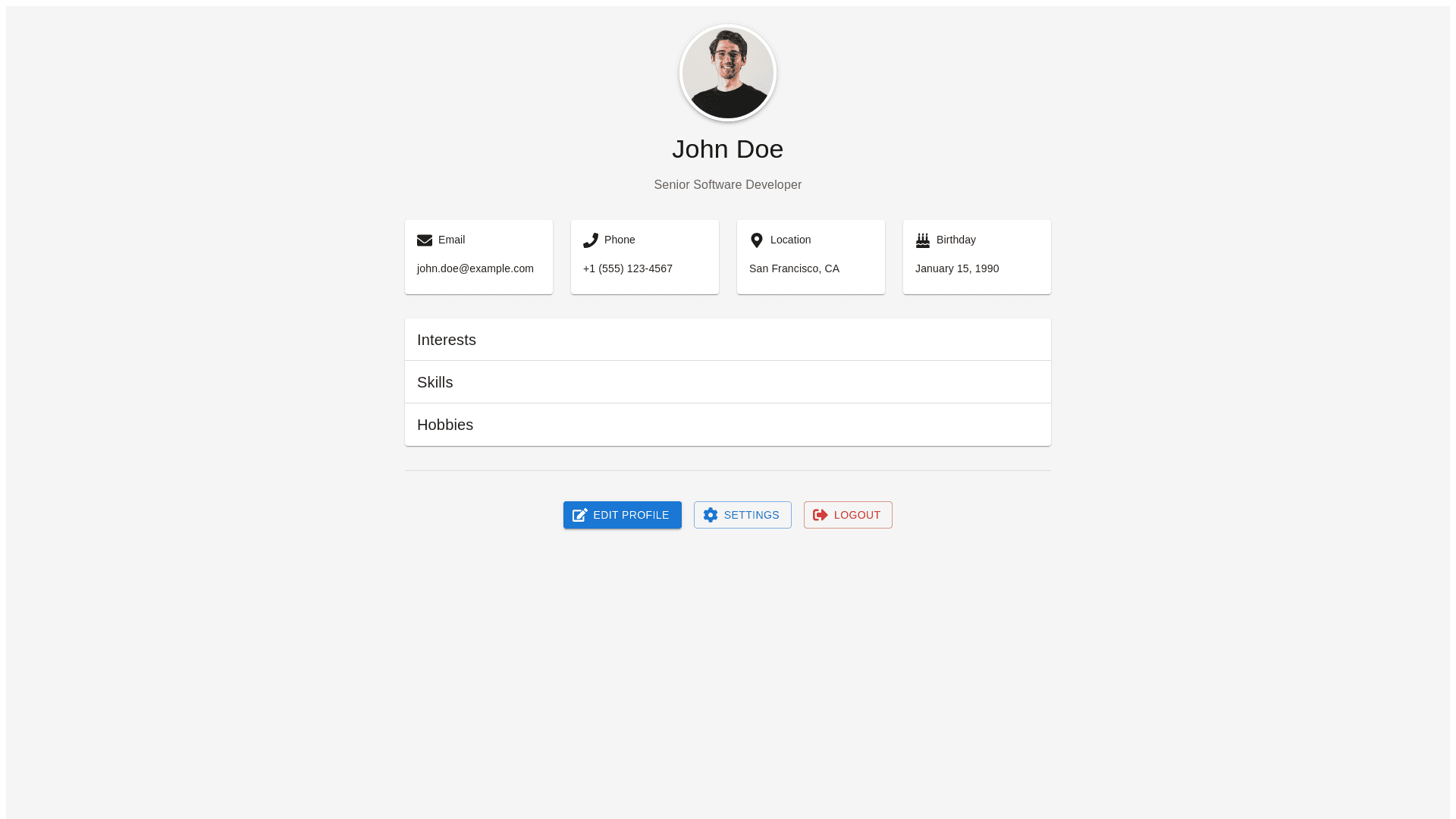Click John Doe's profile avatar photo
Image resolution: width=1456 pixels, height=819 pixels.
pos(728,74)
